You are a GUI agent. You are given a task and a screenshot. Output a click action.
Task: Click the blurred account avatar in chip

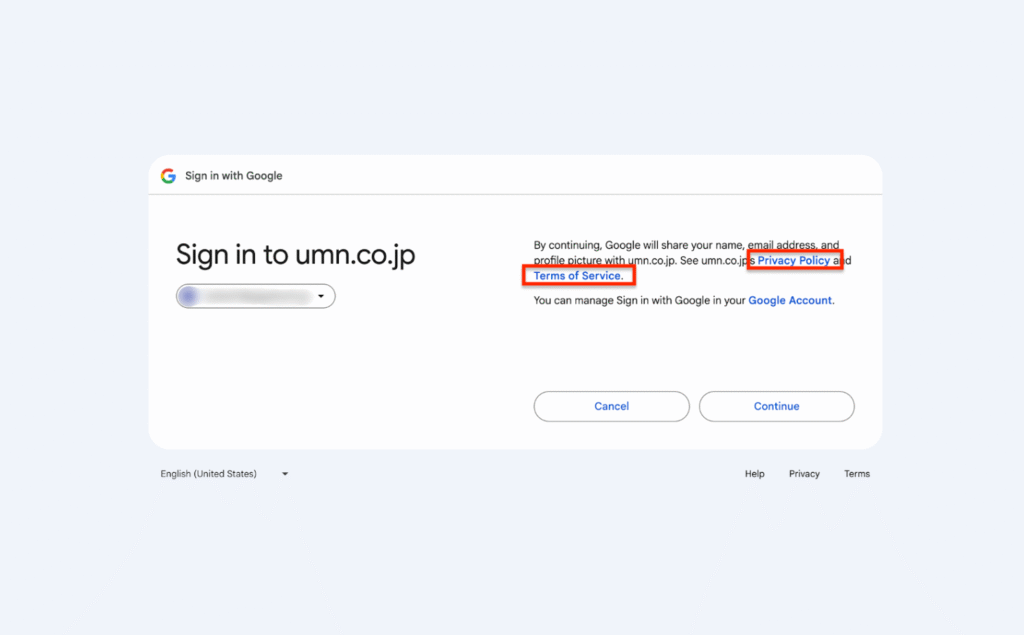click(x=189, y=297)
